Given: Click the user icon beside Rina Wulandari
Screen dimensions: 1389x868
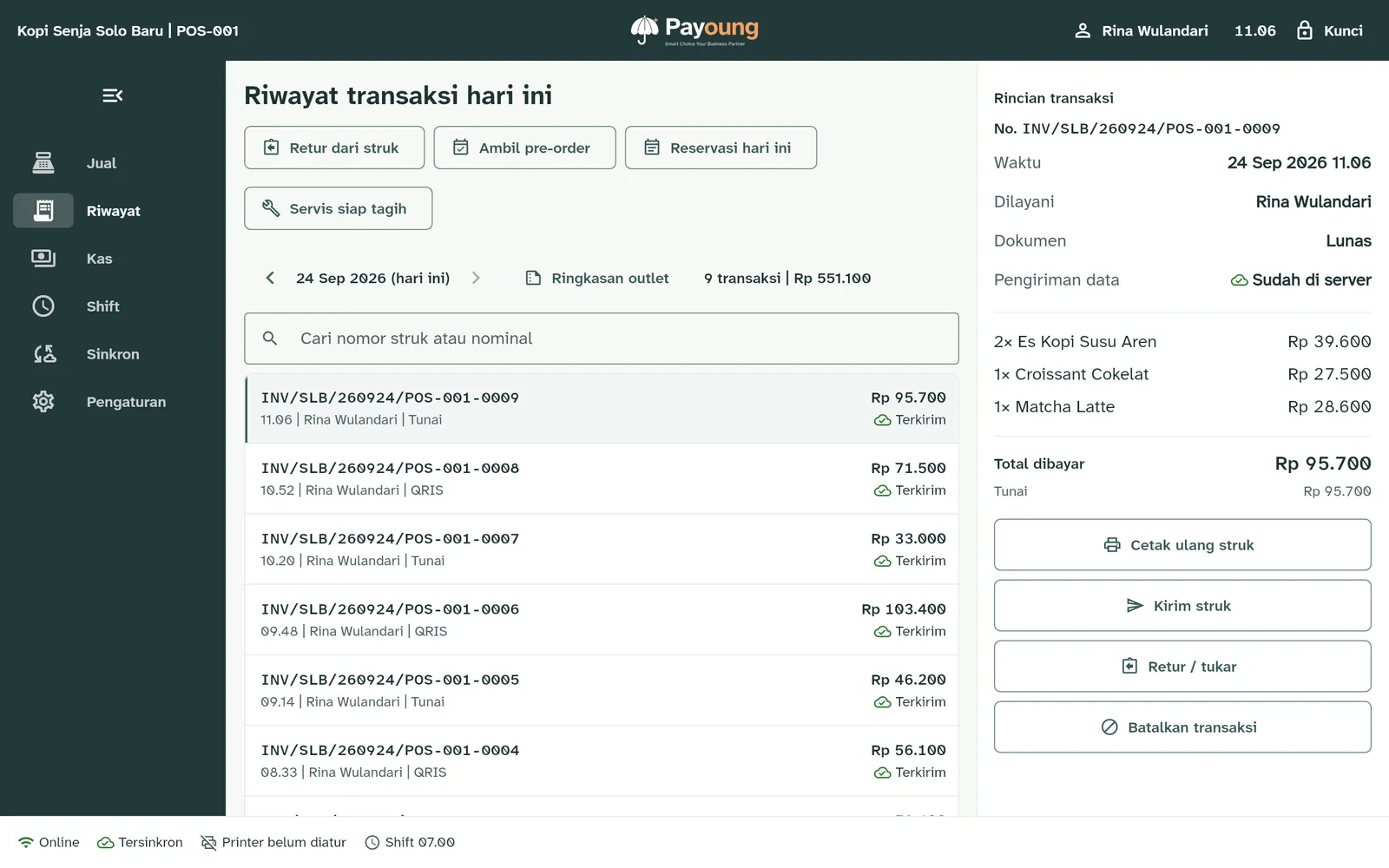Looking at the screenshot, I should click(1083, 30).
